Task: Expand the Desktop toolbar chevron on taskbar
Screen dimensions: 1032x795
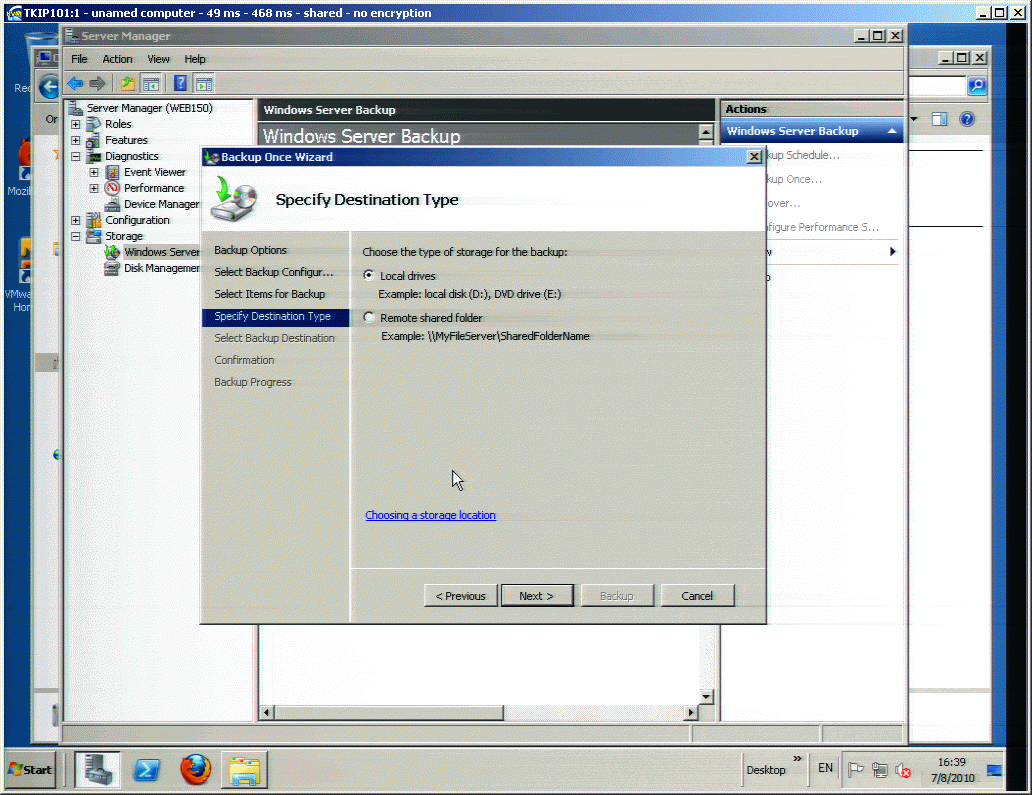Action: (x=797, y=759)
